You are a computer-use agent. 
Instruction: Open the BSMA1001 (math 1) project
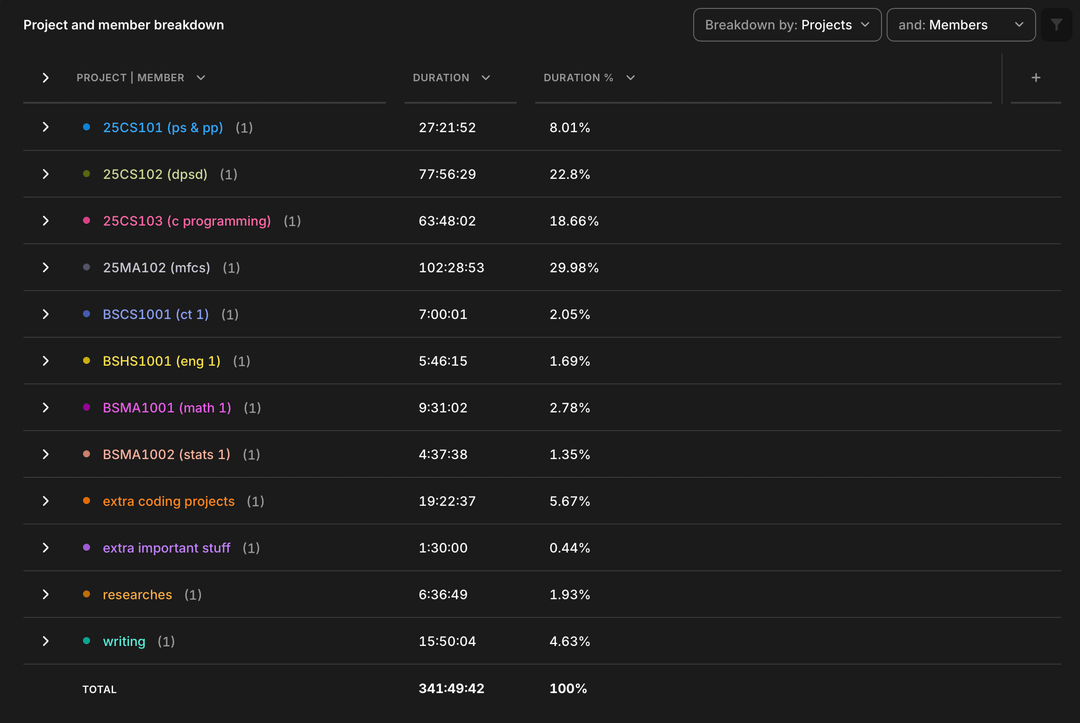[166, 408]
